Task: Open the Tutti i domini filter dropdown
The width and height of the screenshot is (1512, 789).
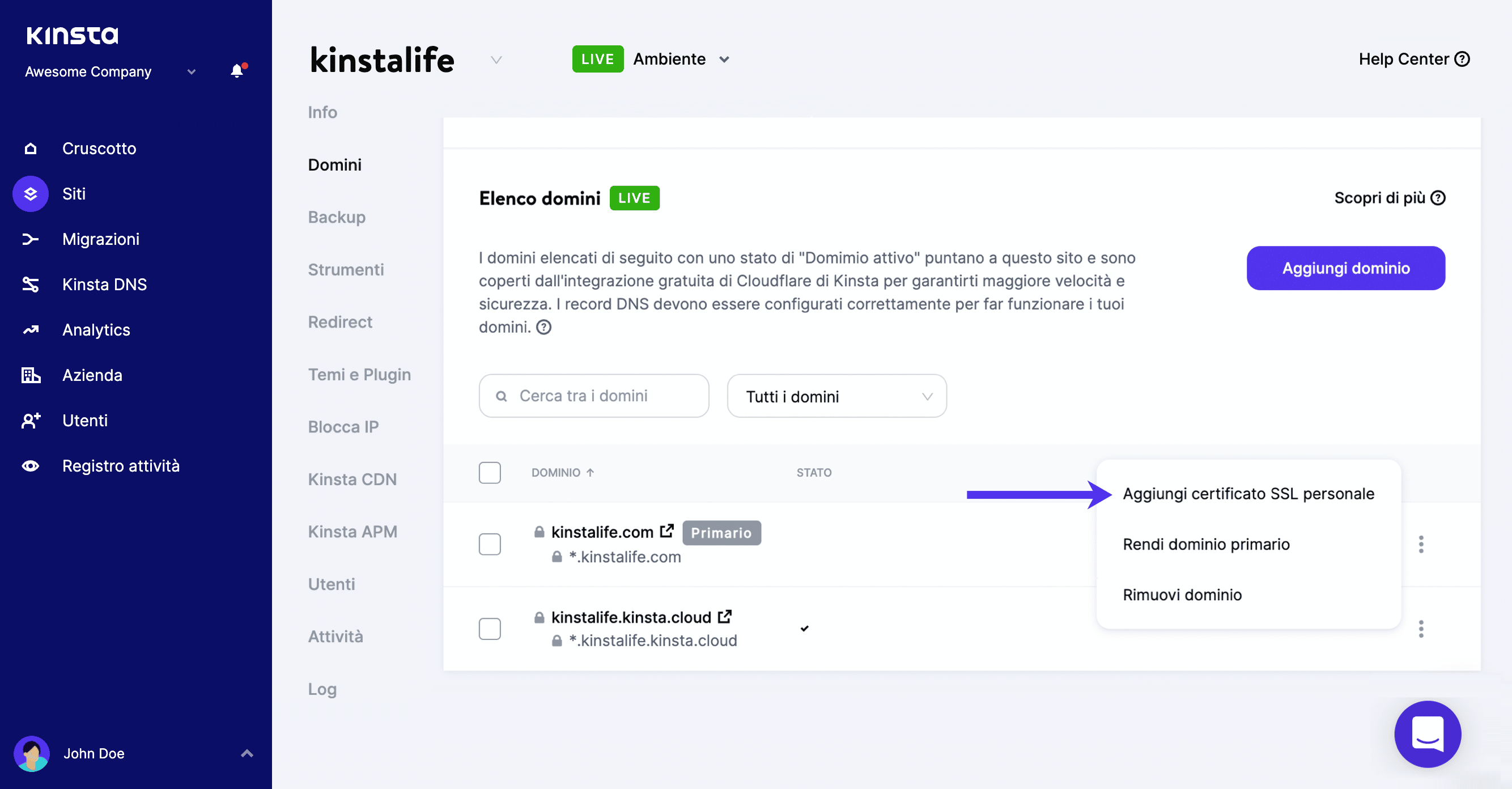Action: click(836, 396)
